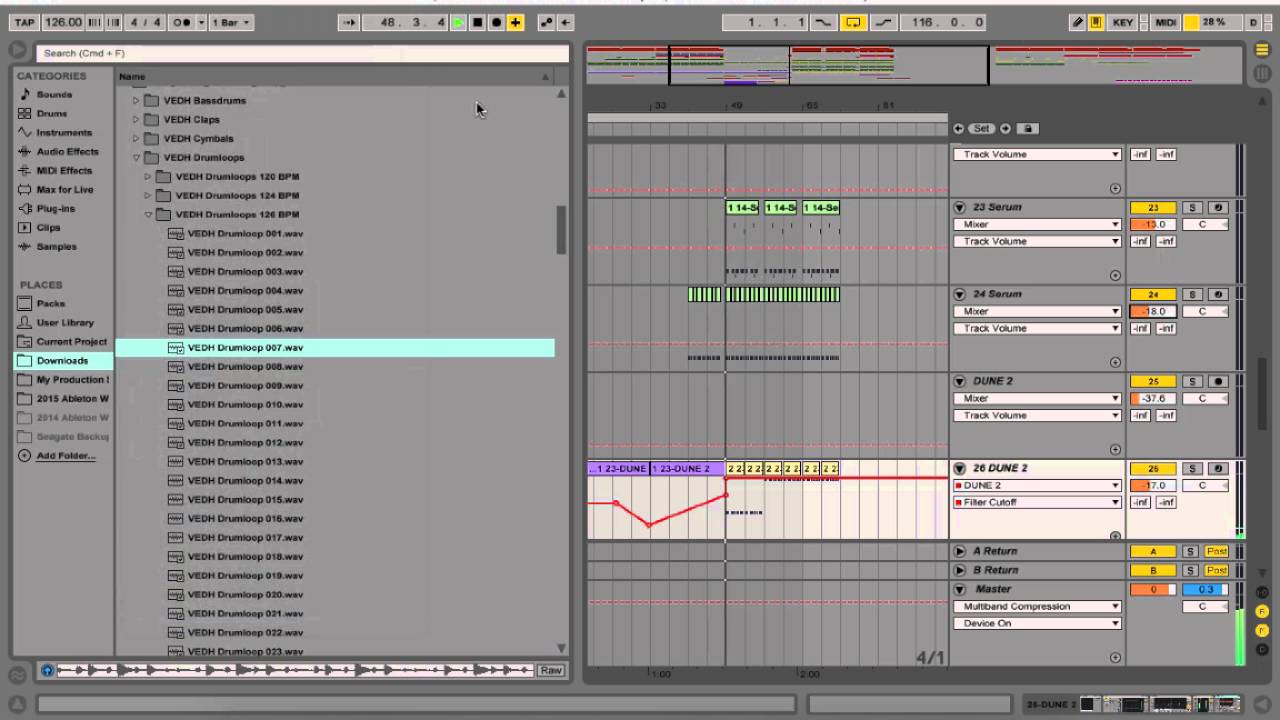Toggle track 25 DUNE 2 activator

[x=1153, y=382]
